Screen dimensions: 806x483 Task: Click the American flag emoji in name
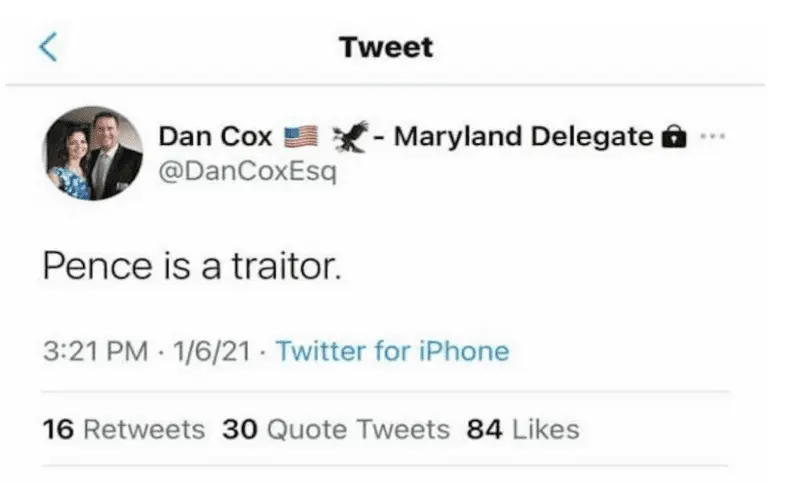[302, 137]
